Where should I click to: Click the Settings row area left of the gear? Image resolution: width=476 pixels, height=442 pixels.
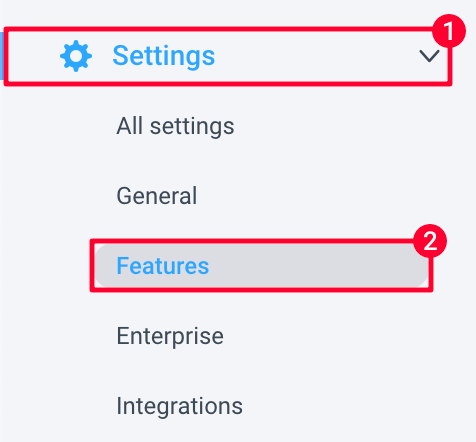33,56
